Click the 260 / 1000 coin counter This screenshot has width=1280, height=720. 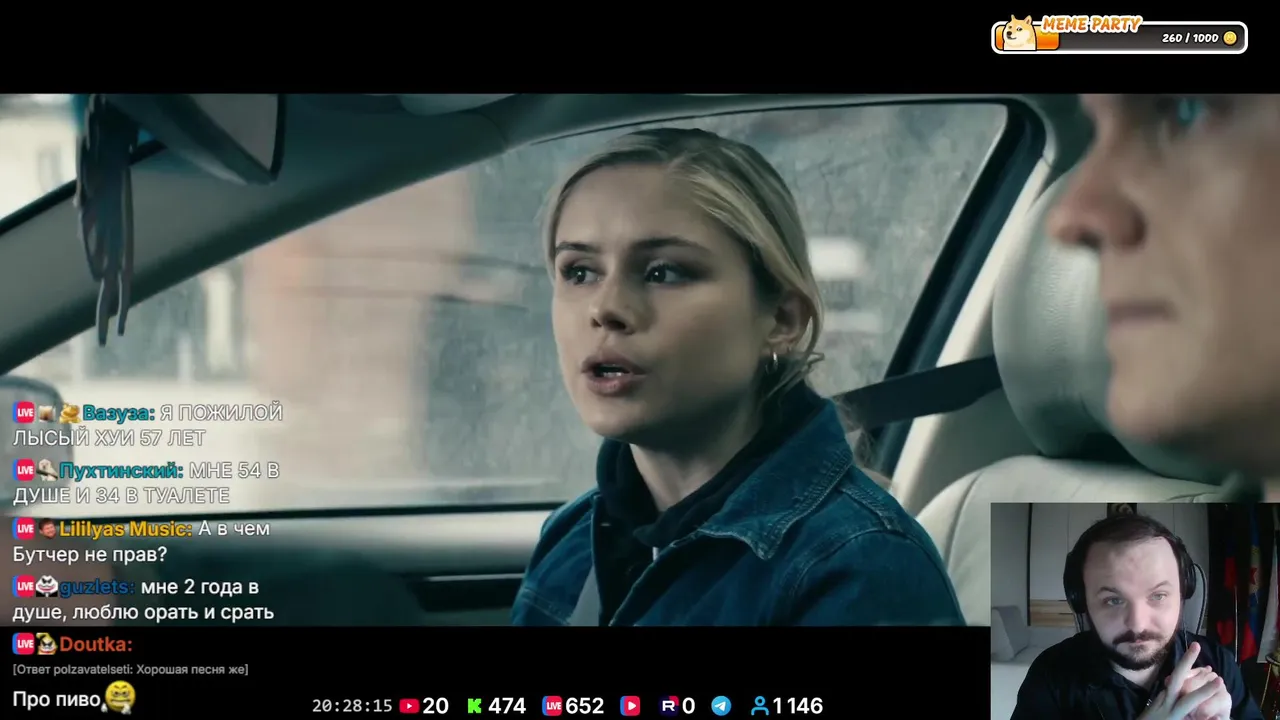pyautogui.click(x=1190, y=38)
